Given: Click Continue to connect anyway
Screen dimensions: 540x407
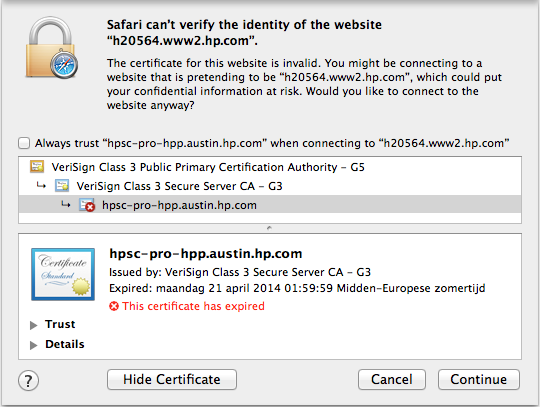Looking at the screenshot, I should 479,379.
